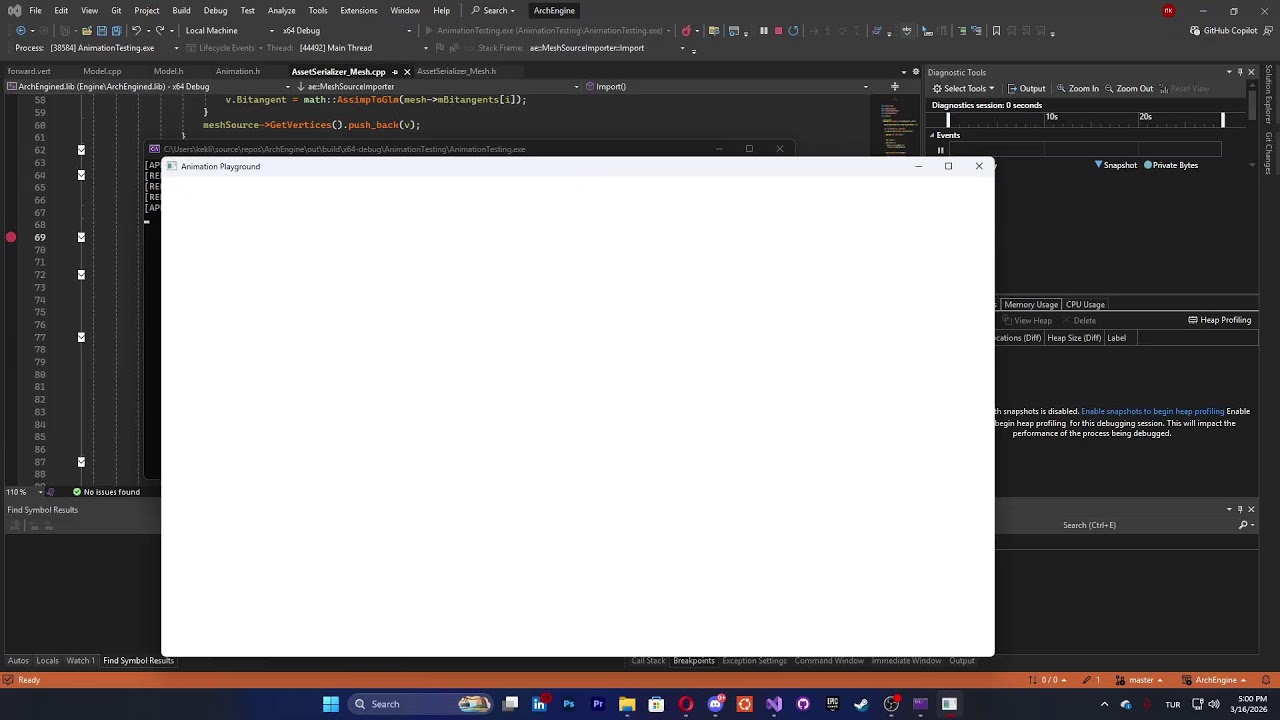Switch to the AssetSerializer_Mesh.h tab
The width and height of the screenshot is (1280, 720).
tap(456, 71)
